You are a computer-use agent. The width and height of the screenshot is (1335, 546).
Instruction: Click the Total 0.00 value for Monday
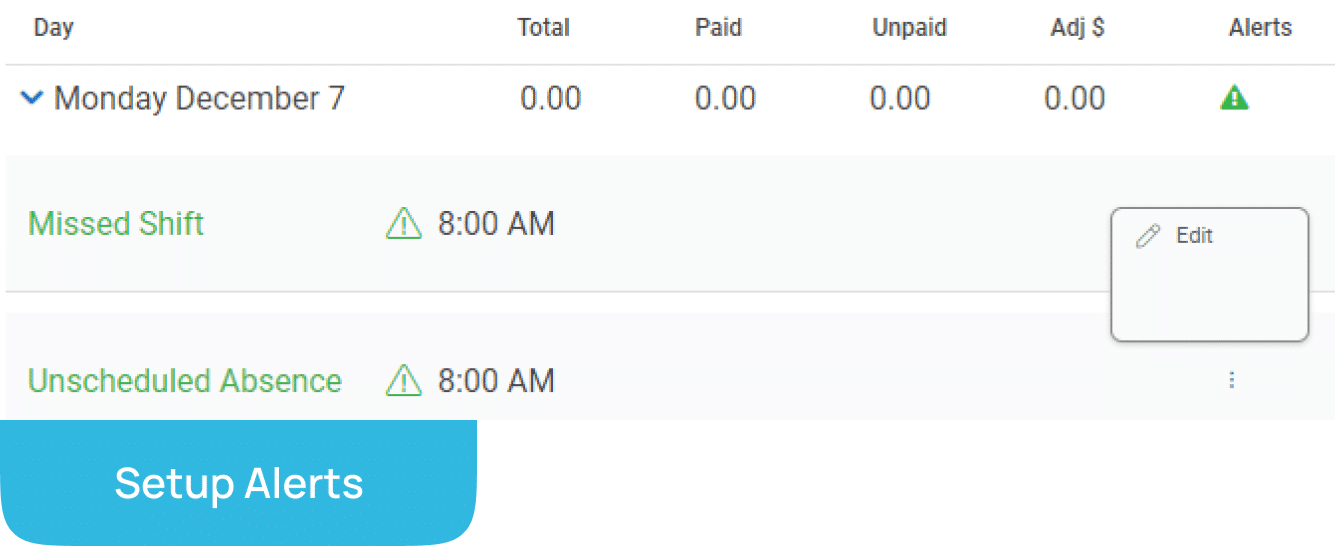coord(550,98)
